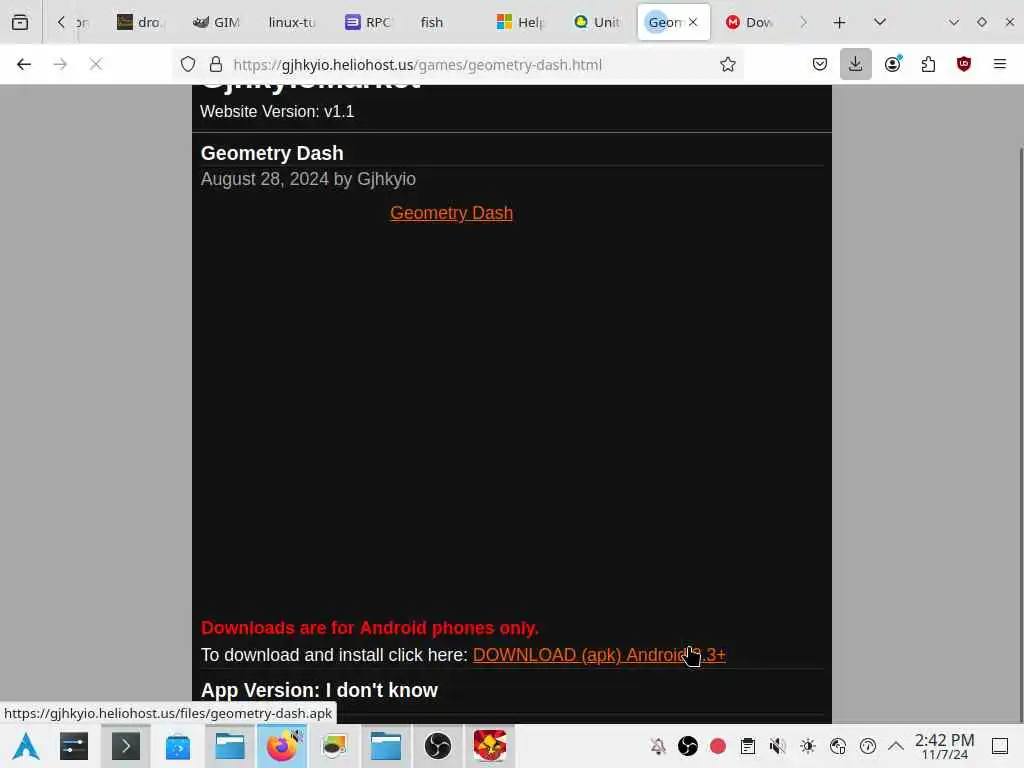
Task: Click the red recording indicator tray icon
Action: click(718, 746)
